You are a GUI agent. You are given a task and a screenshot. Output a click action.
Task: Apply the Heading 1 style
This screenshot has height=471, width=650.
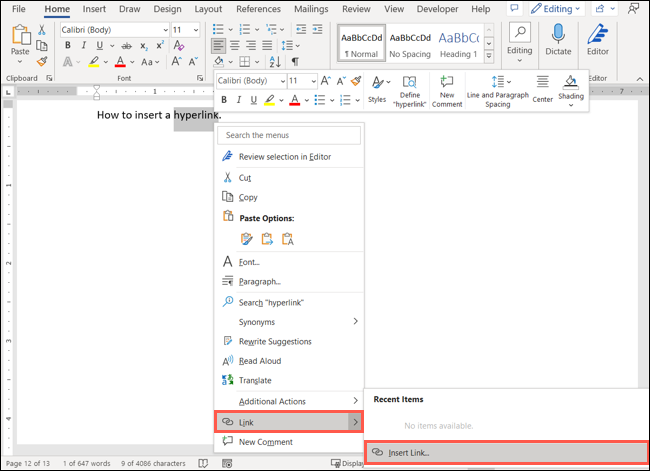click(x=458, y=43)
